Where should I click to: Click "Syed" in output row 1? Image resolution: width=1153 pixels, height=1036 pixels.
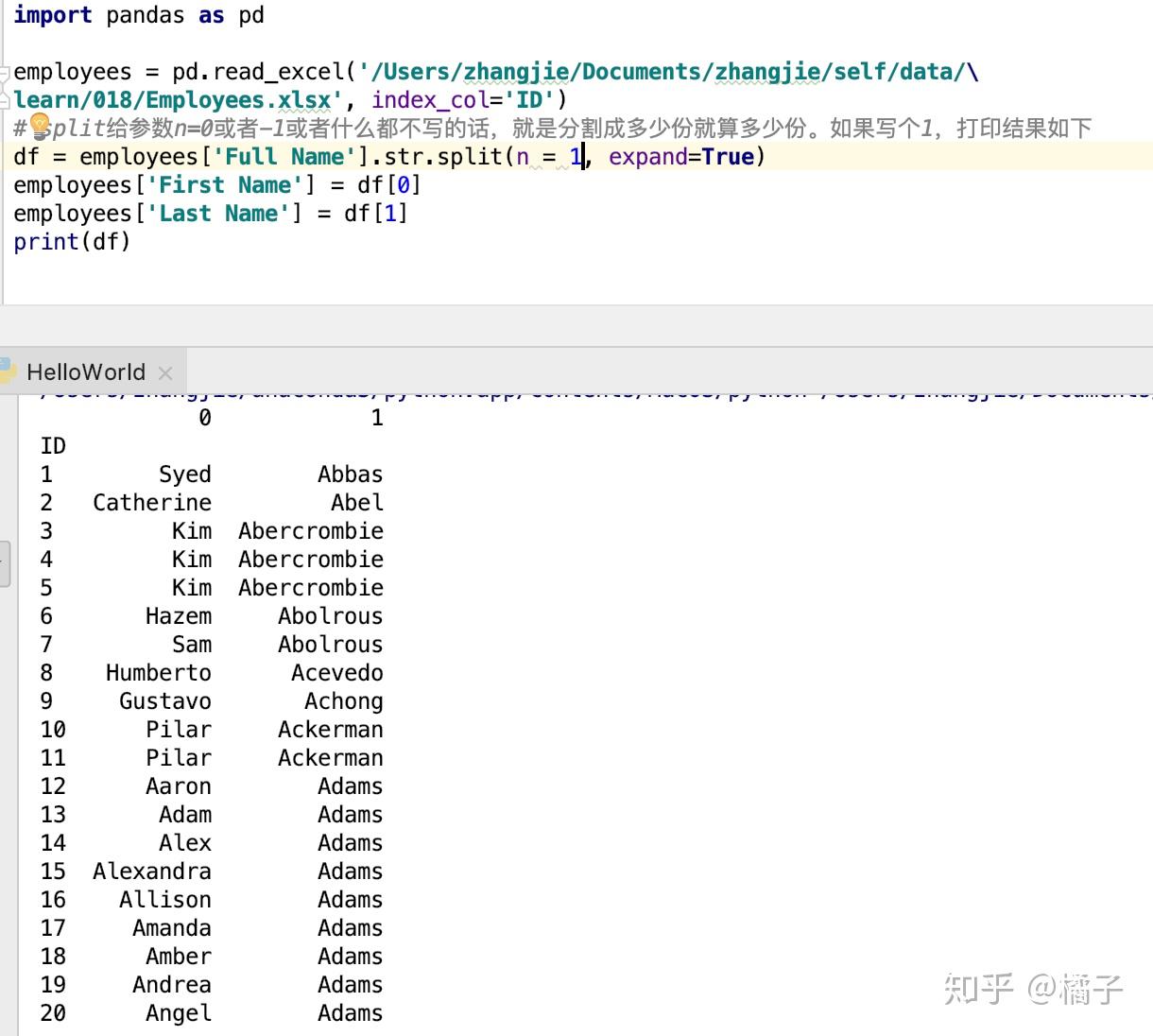(x=185, y=475)
